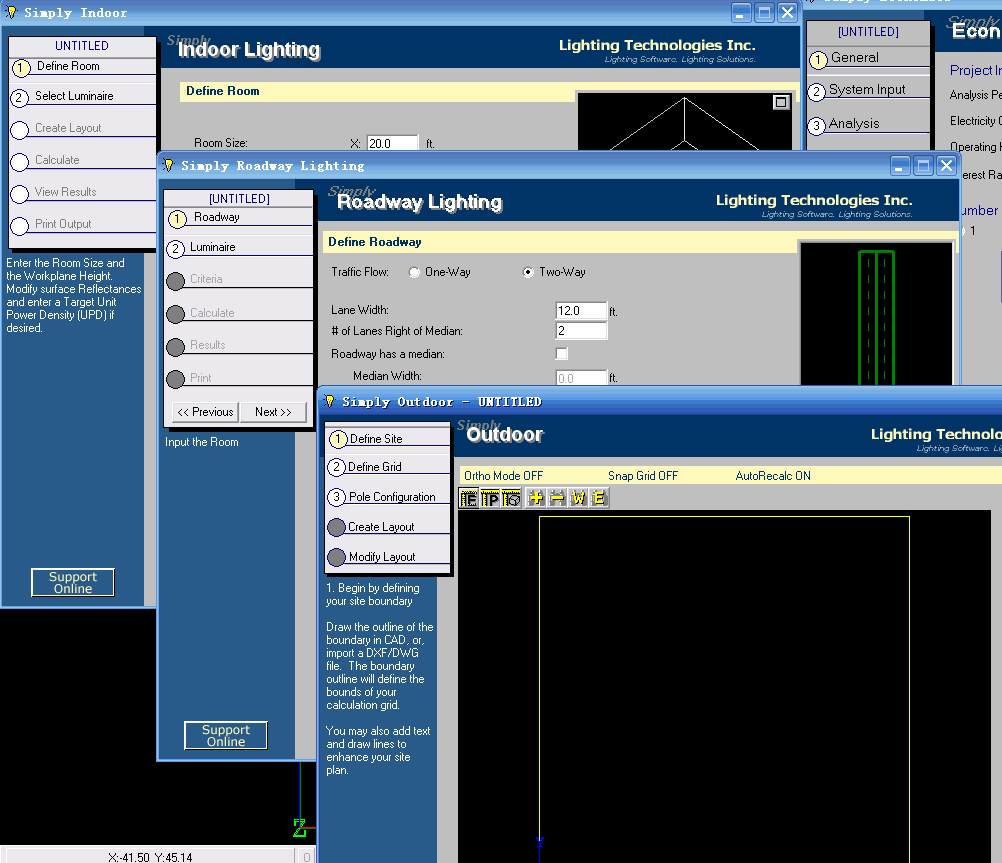Click the 'Project' heading in Economics window

[975, 70]
